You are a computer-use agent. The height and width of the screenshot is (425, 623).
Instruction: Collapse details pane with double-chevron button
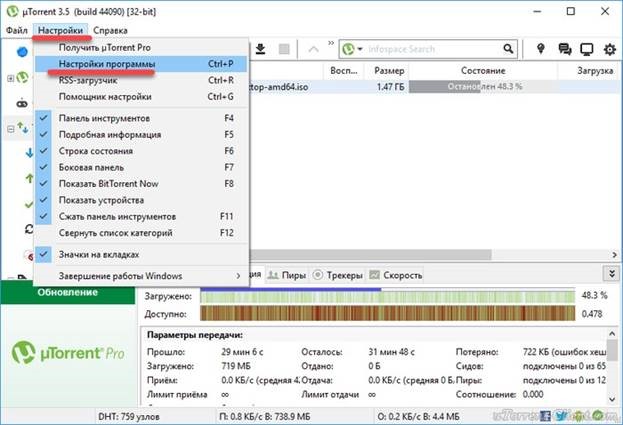point(611,274)
